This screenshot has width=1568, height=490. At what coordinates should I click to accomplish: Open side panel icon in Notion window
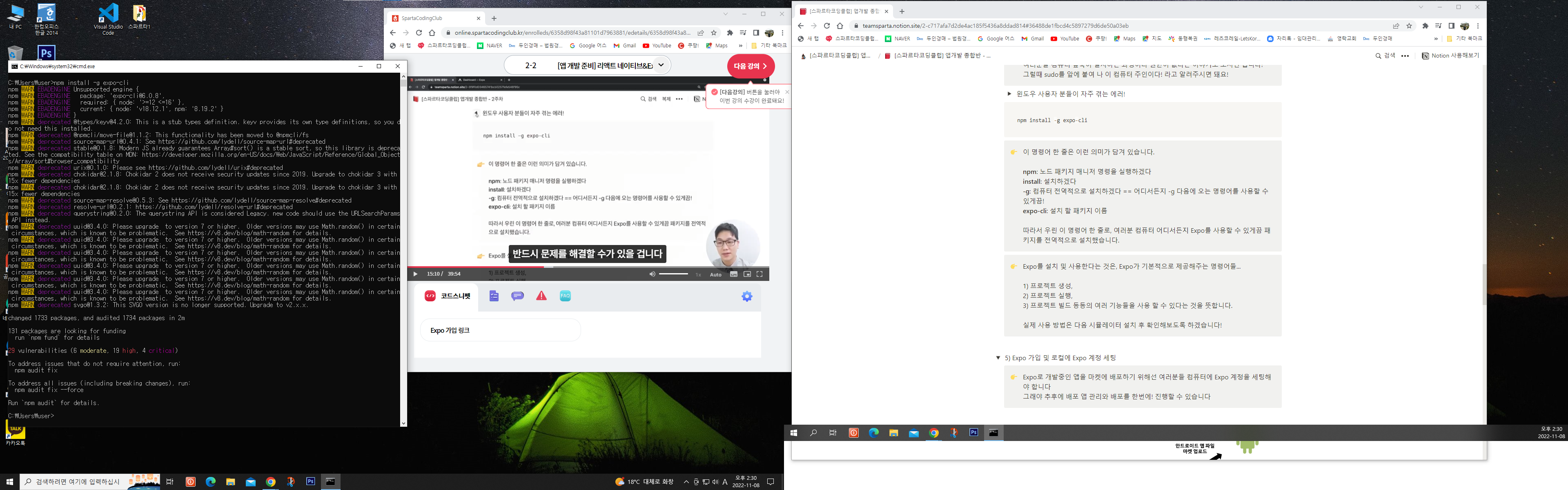(1451, 26)
